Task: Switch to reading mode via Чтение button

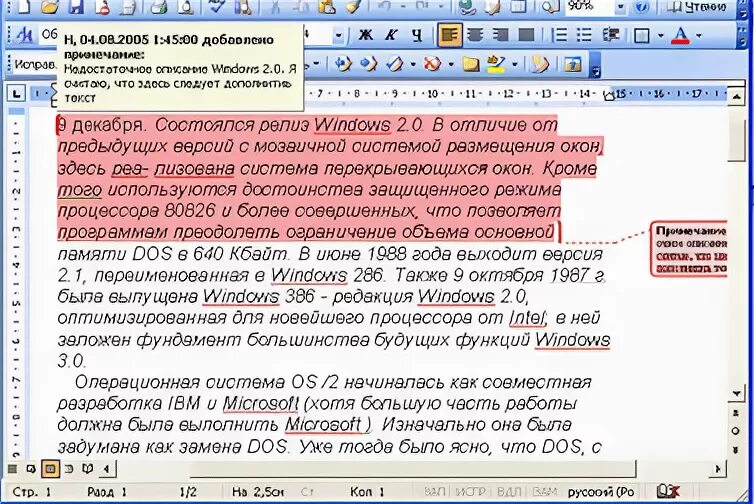Action: point(697,7)
